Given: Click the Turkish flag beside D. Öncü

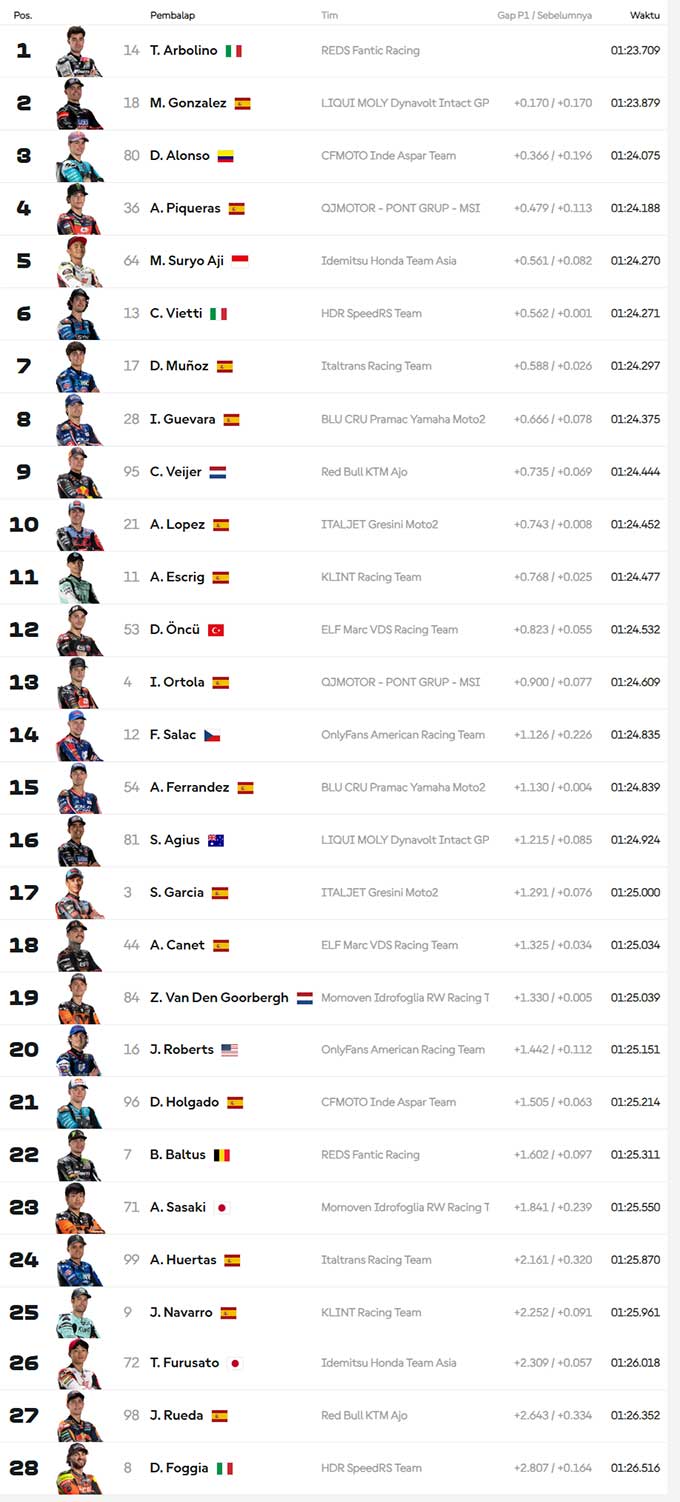Looking at the screenshot, I should click(216, 630).
